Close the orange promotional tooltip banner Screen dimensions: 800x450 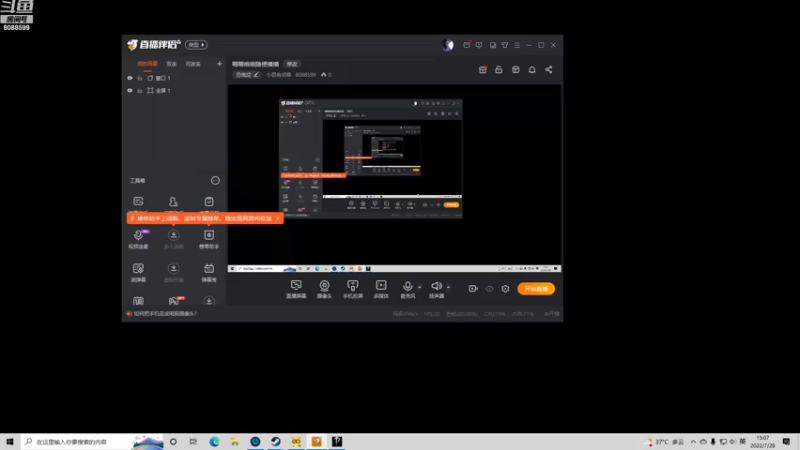pos(278,218)
